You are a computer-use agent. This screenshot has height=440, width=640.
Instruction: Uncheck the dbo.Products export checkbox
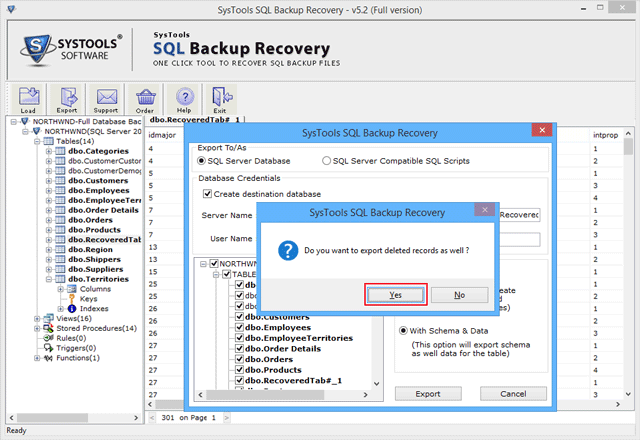(x=240, y=370)
